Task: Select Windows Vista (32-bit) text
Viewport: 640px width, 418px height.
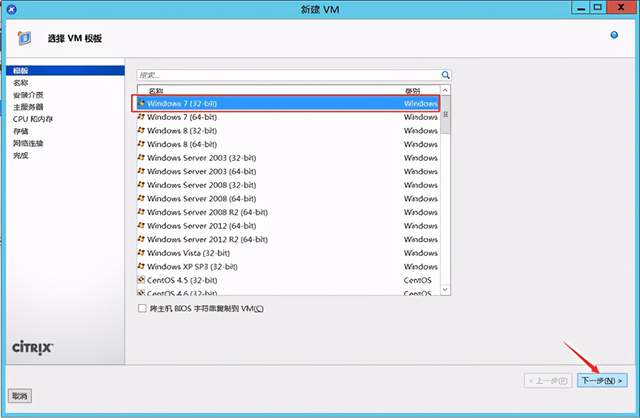Action: pyautogui.click(x=188, y=253)
